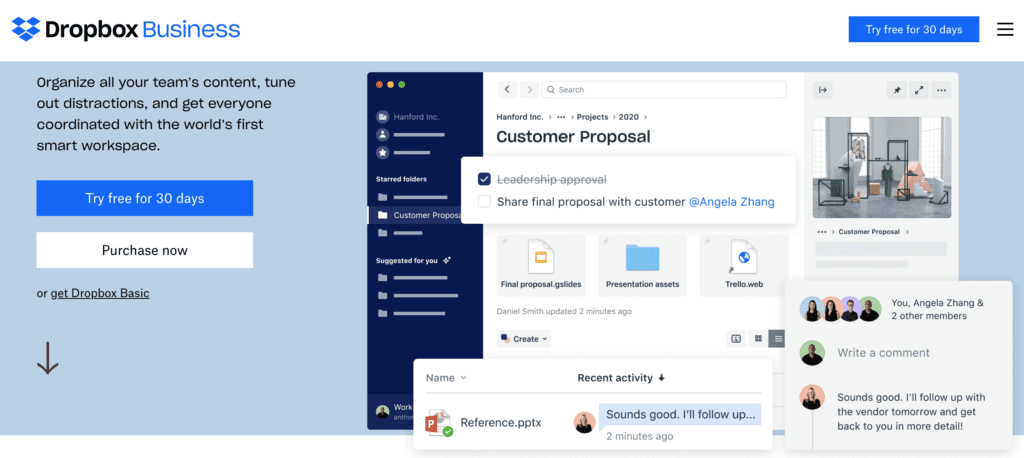Image resolution: width=1024 pixels, height=458 pixels.
Task: Expand the Name column sort chevron
Action: tap(463, 378)
